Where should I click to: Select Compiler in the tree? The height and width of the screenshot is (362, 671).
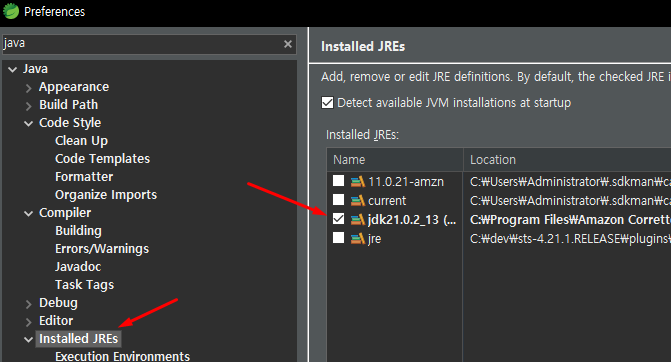65,213
